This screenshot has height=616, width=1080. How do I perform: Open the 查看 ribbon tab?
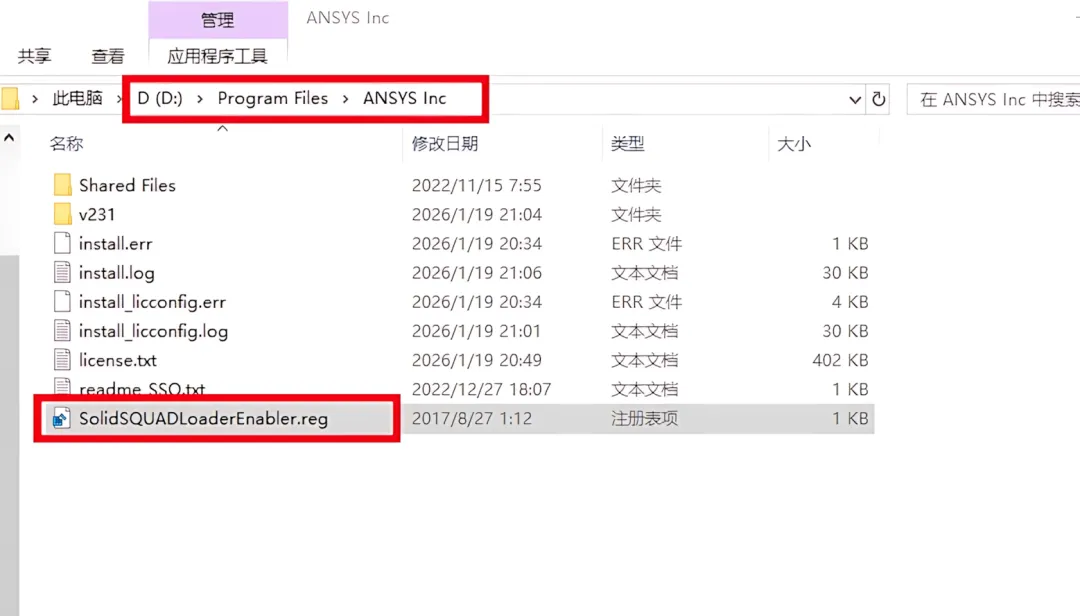[x=108, y=56]
